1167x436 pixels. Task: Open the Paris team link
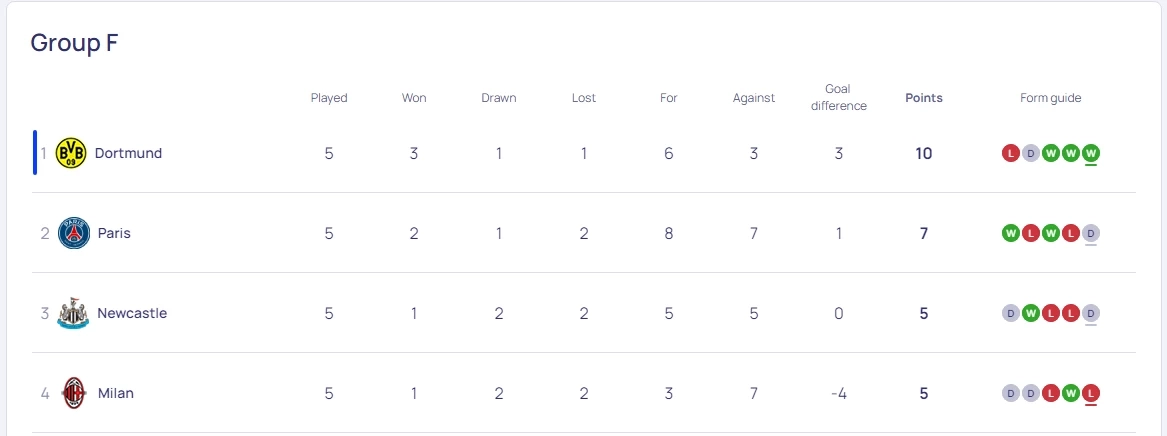click(114, 233)
